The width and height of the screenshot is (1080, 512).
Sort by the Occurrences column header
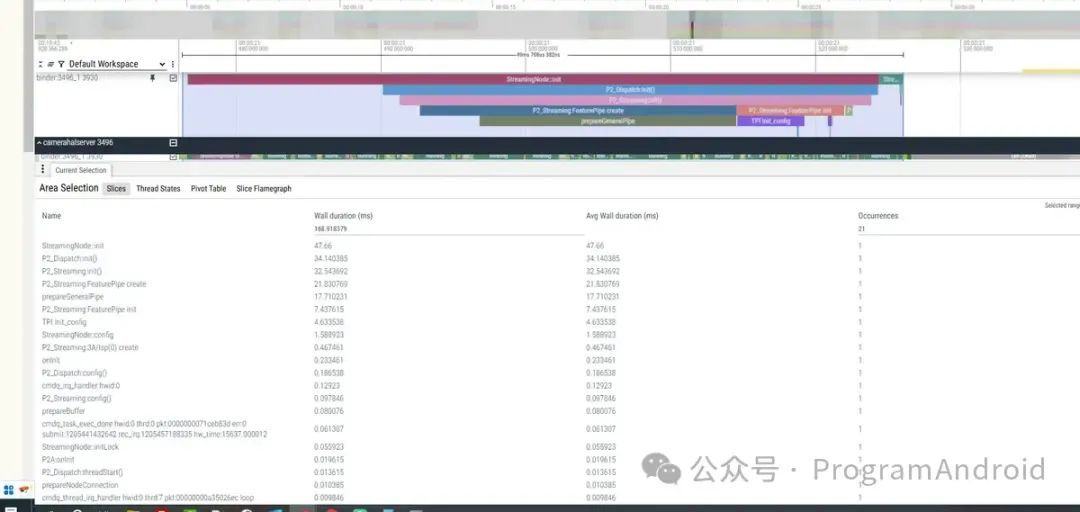pyautogui.click(x=878, y=216)
